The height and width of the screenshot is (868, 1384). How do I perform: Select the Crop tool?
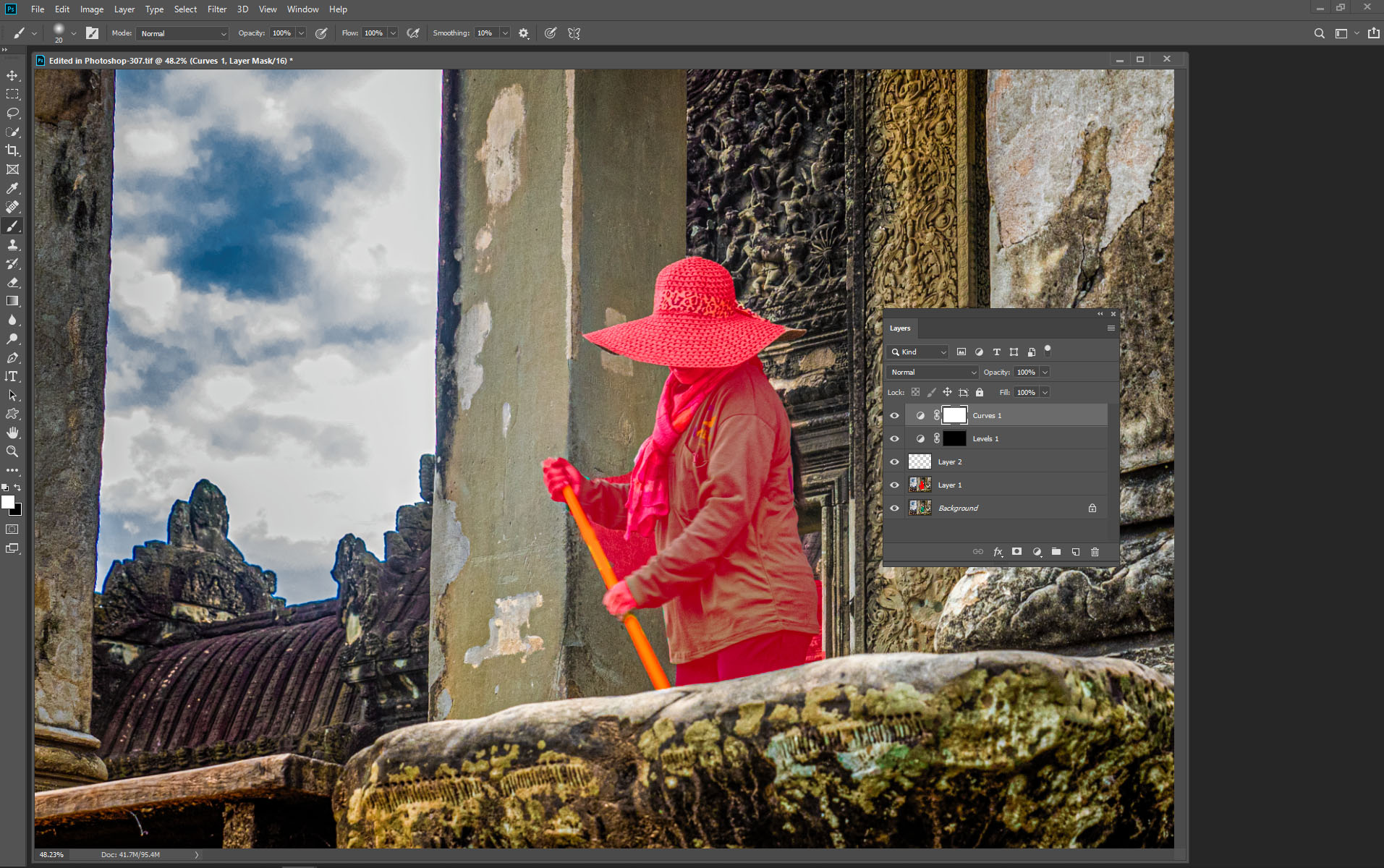point(12,150)
